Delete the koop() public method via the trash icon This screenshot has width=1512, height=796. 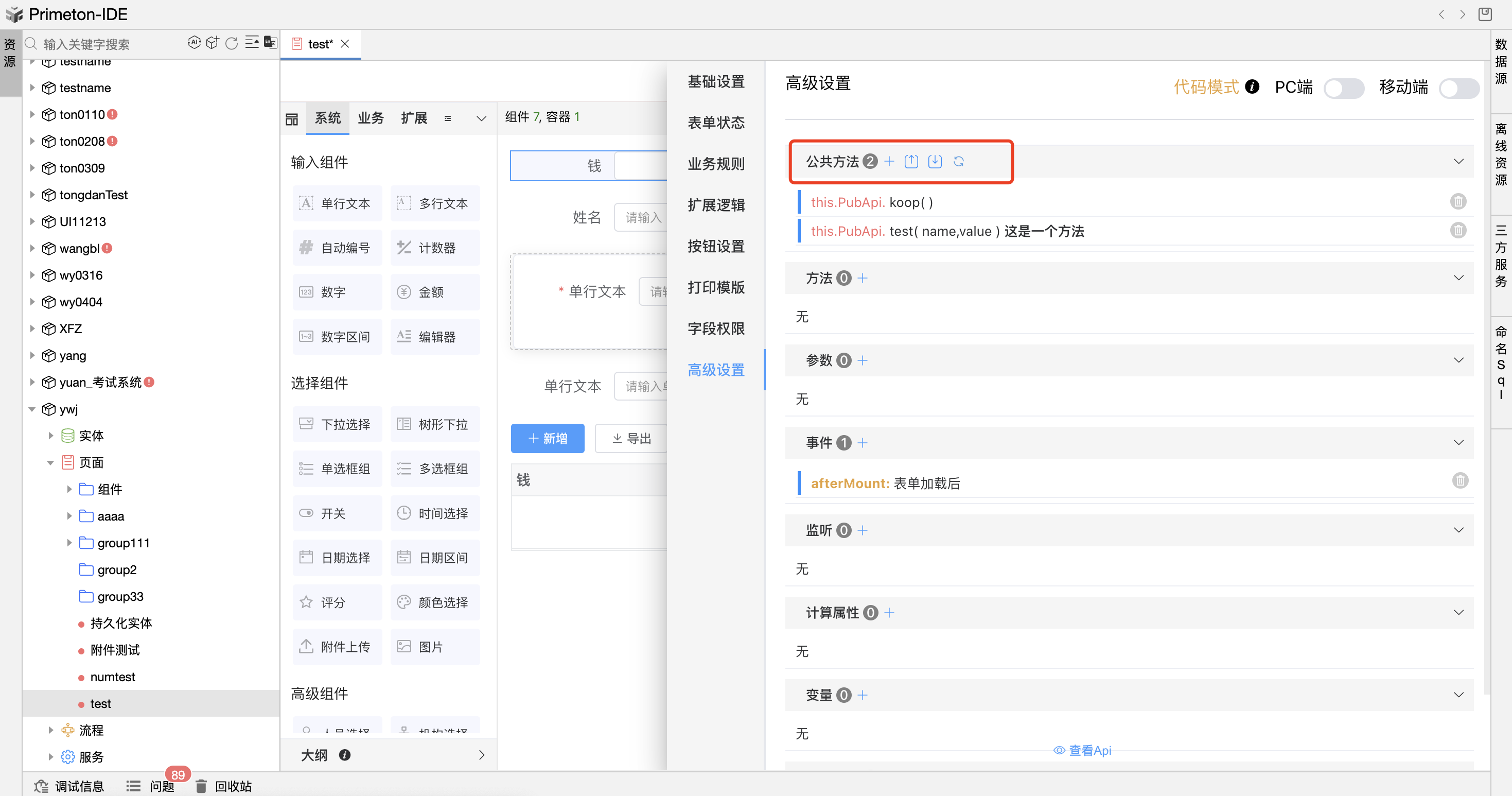(1458, 201)
